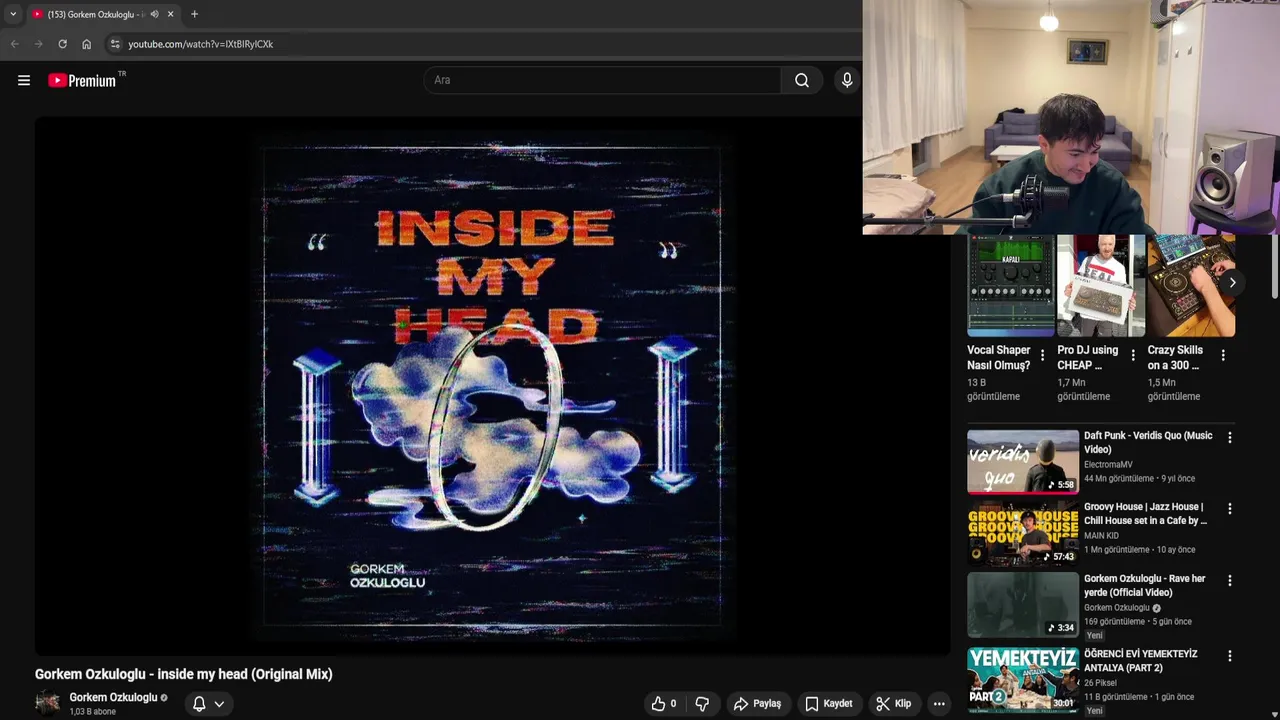This screenshot has height=720, width=1280.
Task: Reload the page in browser toolbar
Action: click(62, 44)
